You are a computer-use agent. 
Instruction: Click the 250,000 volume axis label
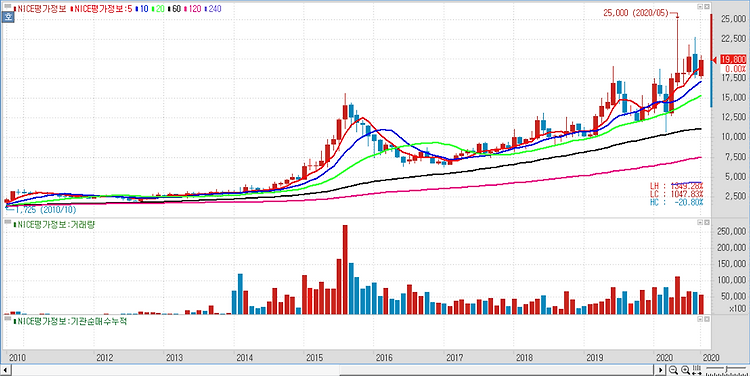732,232
